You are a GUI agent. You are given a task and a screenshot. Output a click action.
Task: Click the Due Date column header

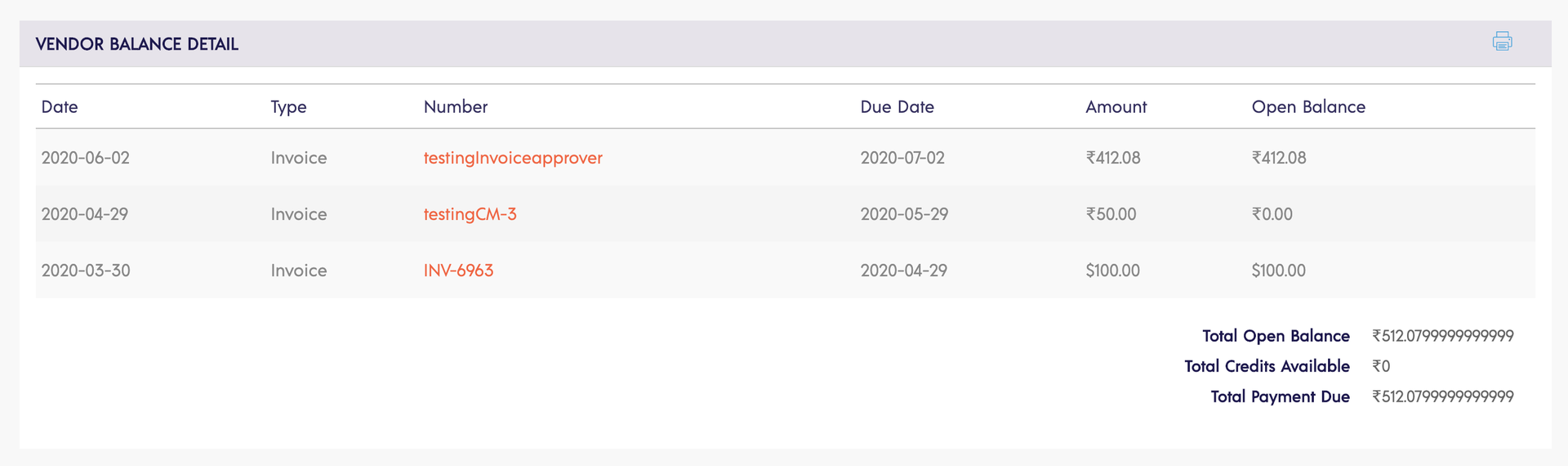coord(897,107)
